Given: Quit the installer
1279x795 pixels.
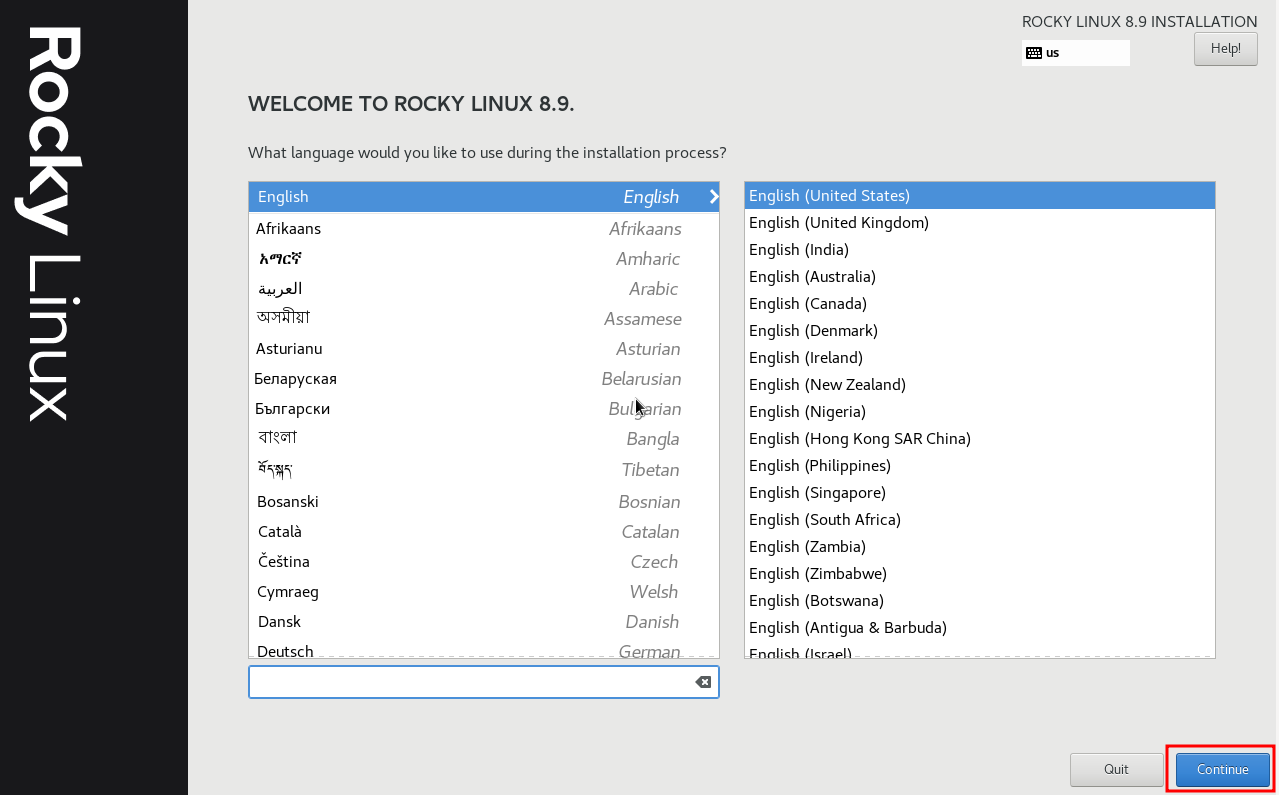Looking at the screenshot, I should pyautogui.click(x=1116, y=769).
